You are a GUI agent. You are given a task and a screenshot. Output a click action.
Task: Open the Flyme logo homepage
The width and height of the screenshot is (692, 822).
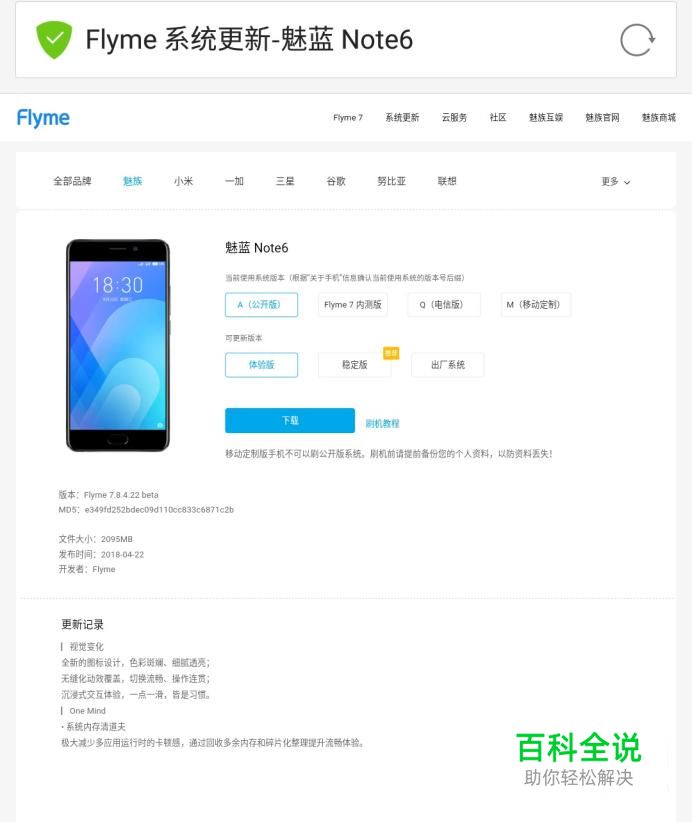point(43,118)
